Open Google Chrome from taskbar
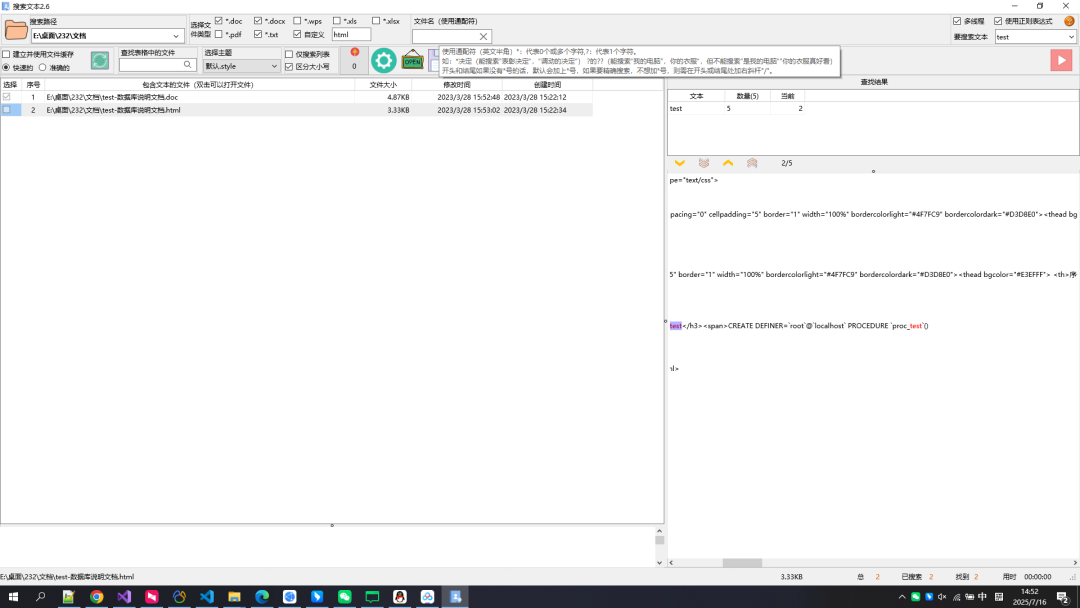This screenshot has height=608, width=1080. [96, 597]
